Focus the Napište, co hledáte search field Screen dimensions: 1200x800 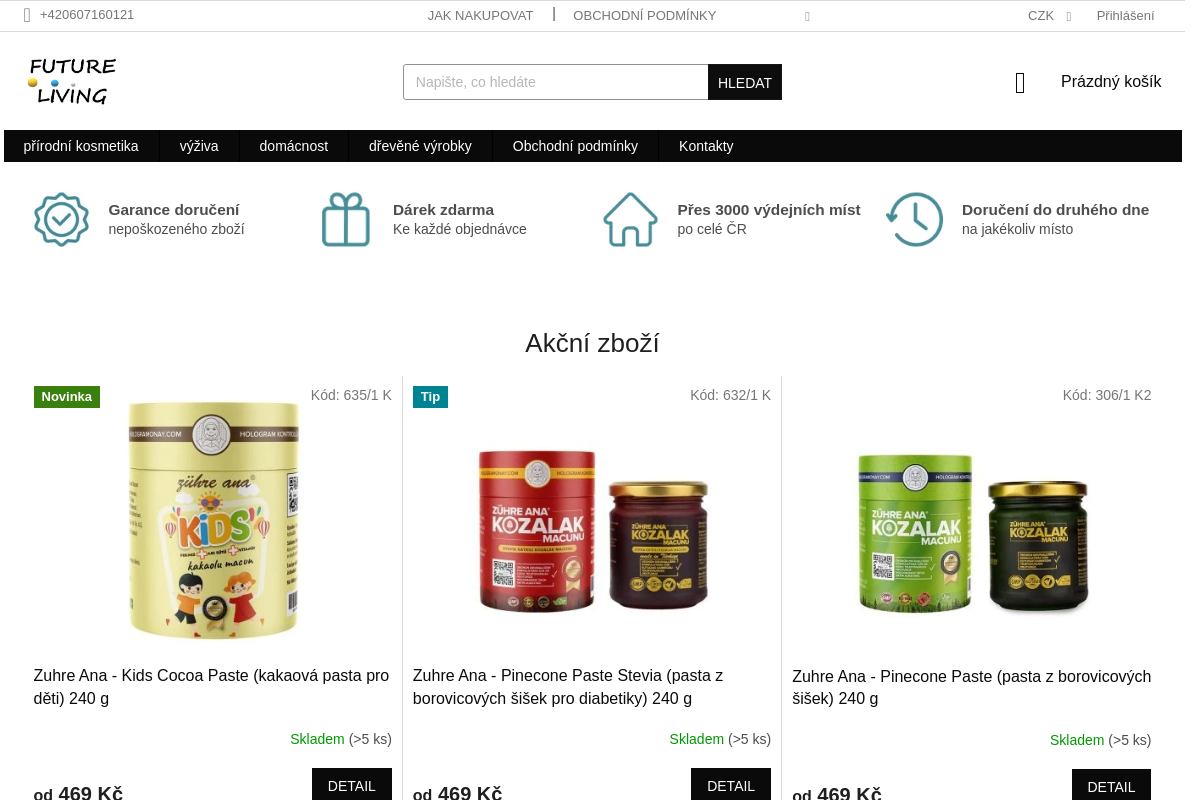coord(556,82)
